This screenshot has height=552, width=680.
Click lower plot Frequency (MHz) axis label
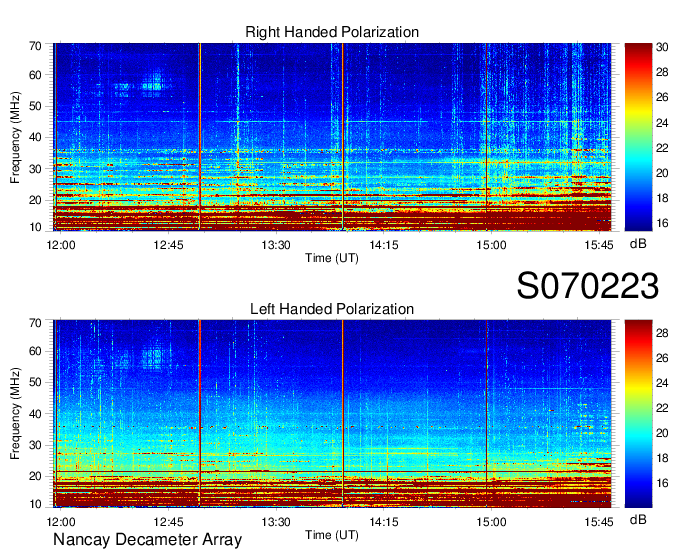tap(15, 414)
